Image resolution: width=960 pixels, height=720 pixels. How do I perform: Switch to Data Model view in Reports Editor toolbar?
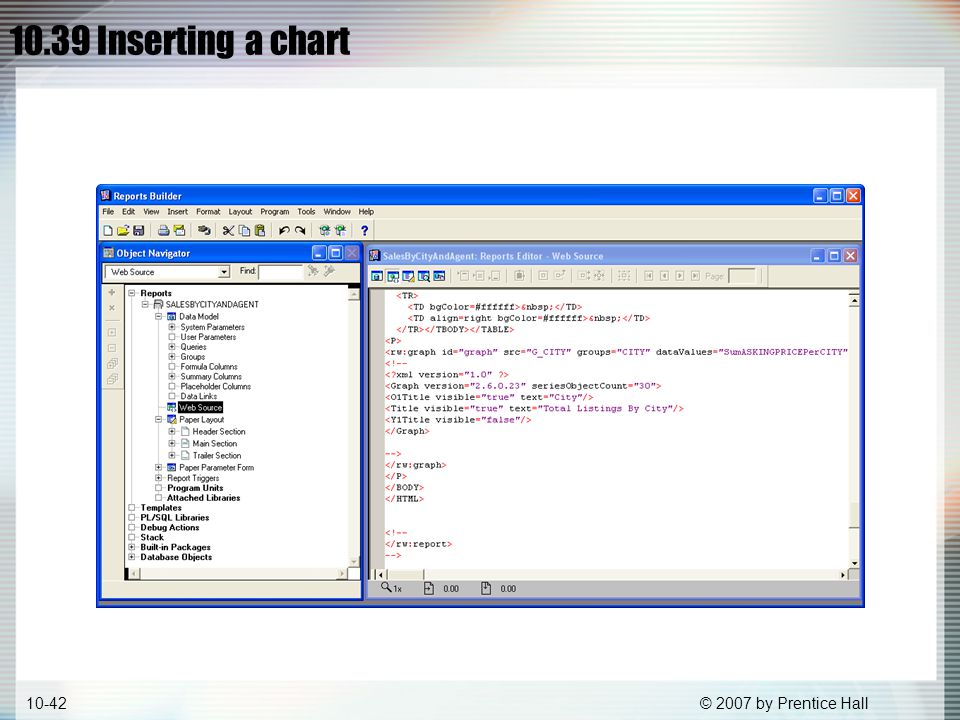tap(377, 276)
